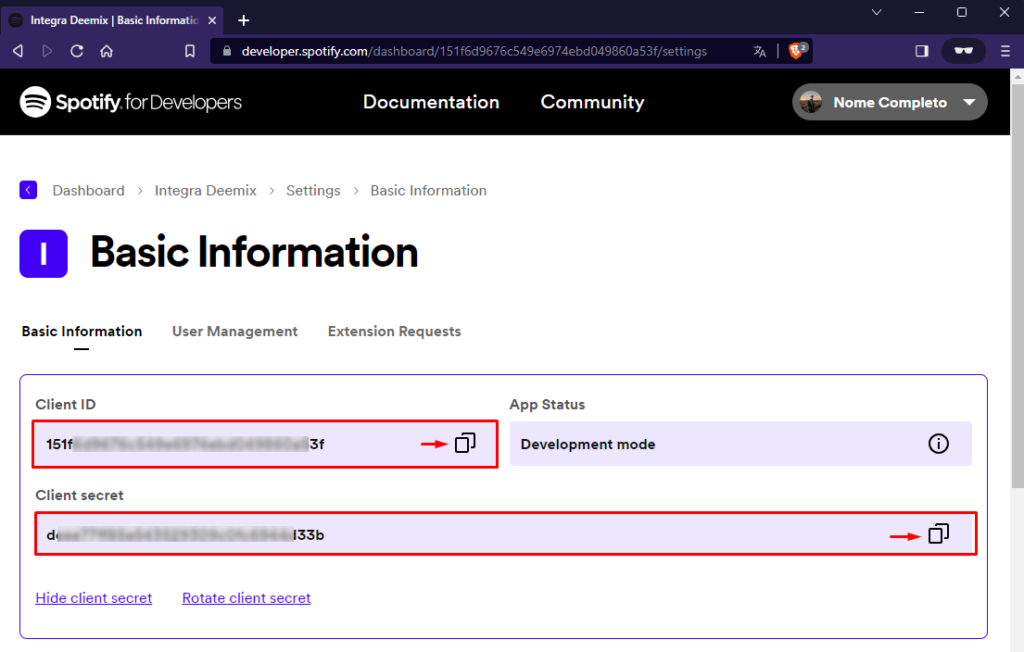The image size is (1024, 652).
Task: Minimize the browser window
Action: point(919,12)
